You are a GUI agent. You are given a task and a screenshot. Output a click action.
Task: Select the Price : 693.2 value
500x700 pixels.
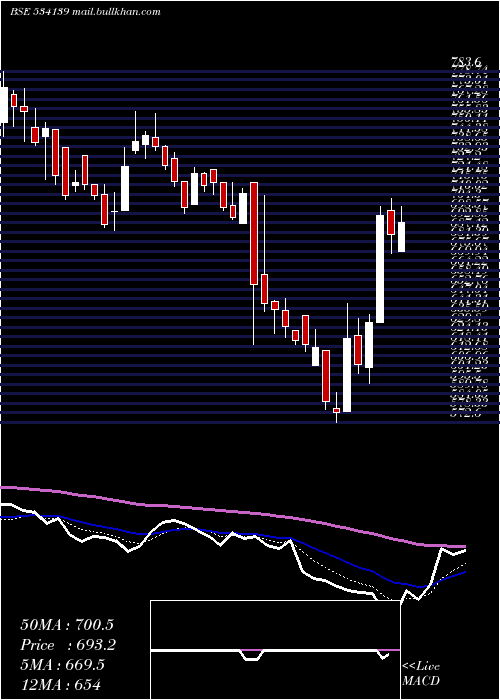pos(68,645)
